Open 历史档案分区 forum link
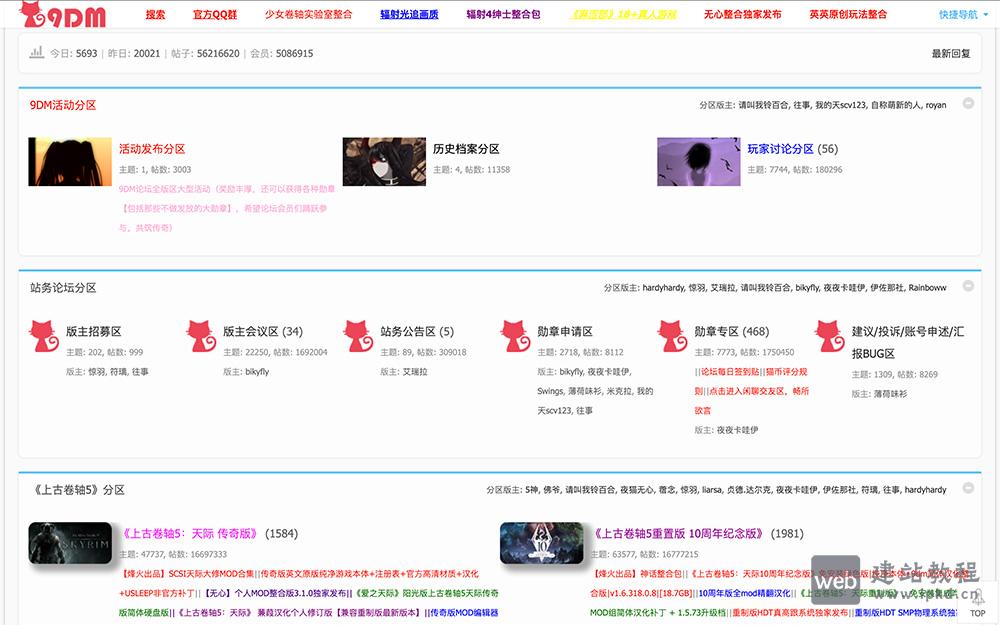 [466, 149]
